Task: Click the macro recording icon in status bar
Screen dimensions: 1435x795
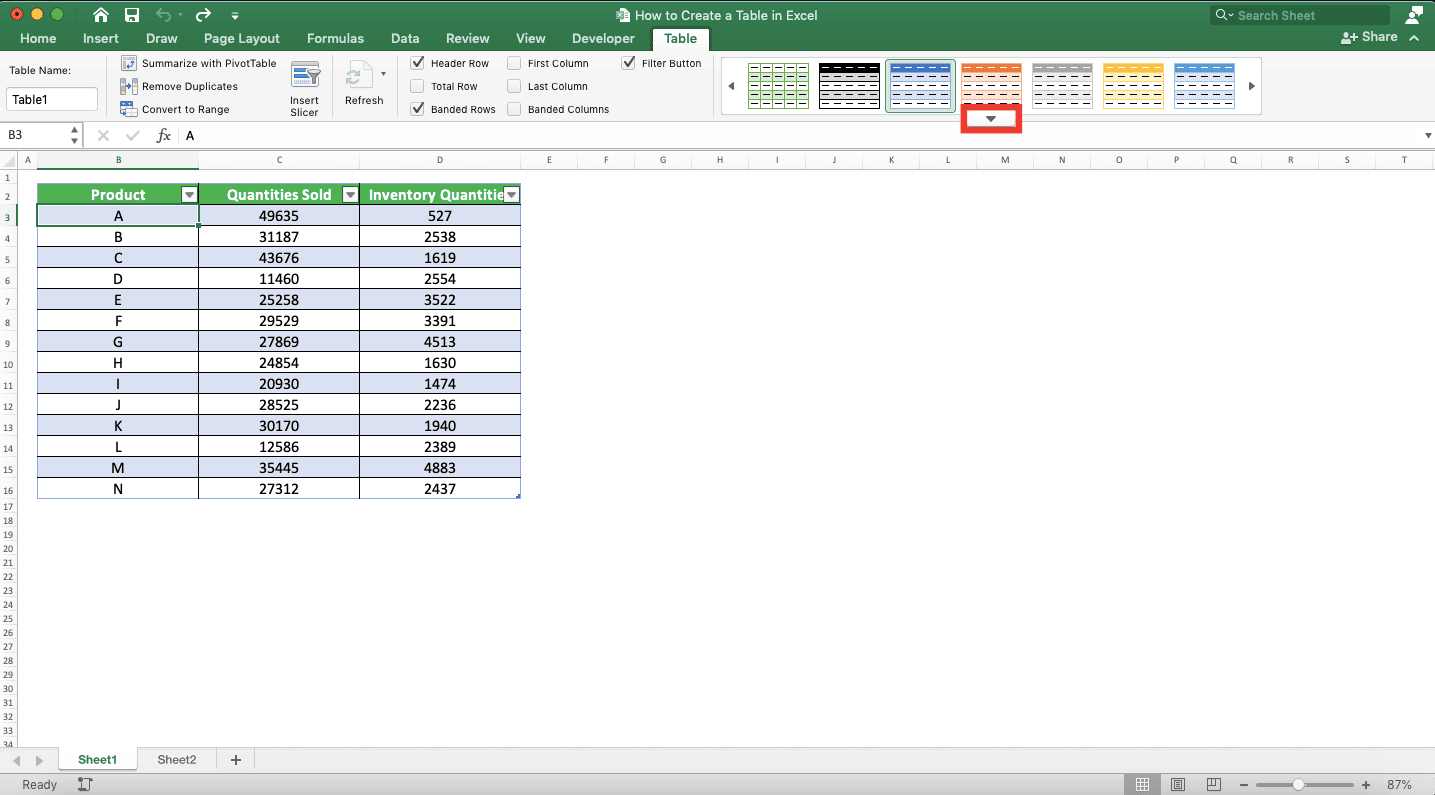Action: point(85,785)
